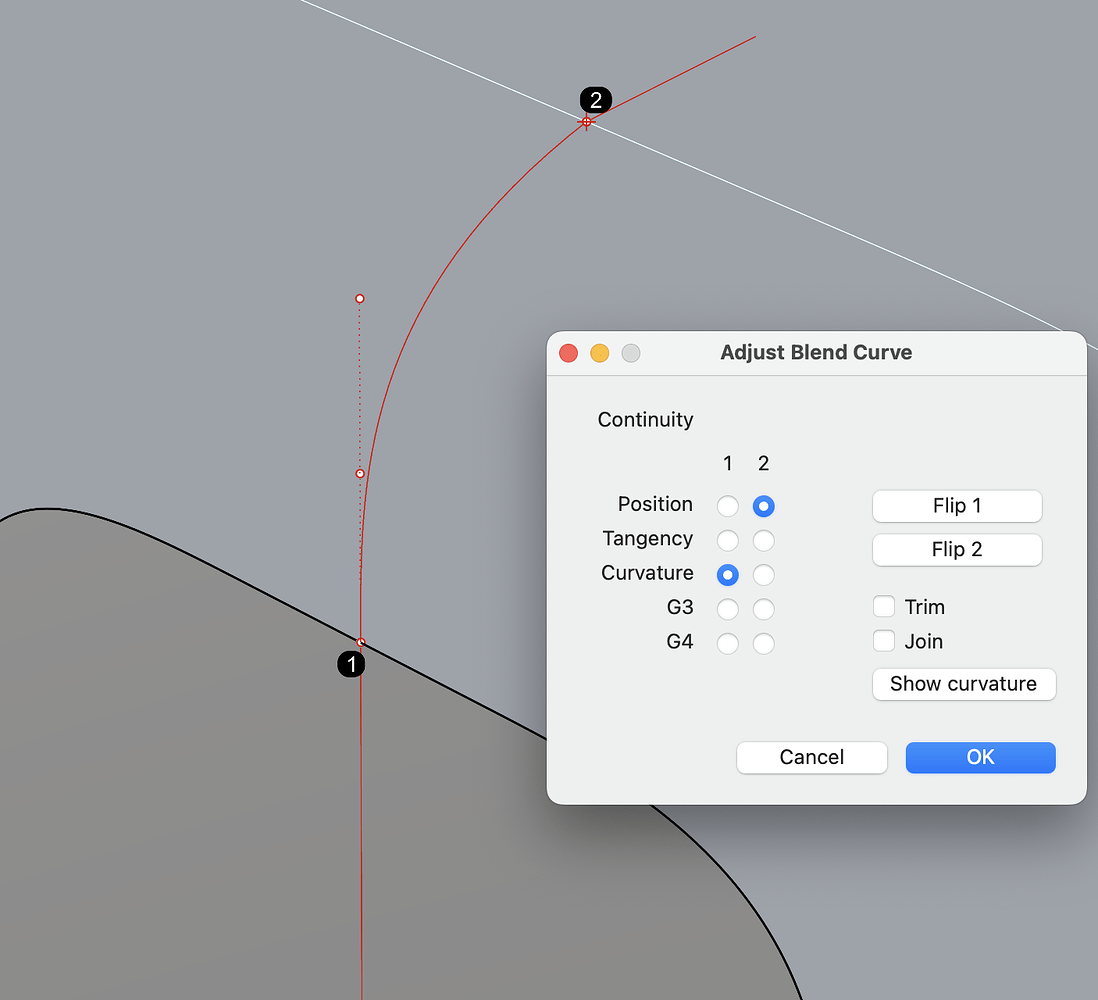Set G3 continuity for end 1
1098x1000 pixels.
point(728,608)
